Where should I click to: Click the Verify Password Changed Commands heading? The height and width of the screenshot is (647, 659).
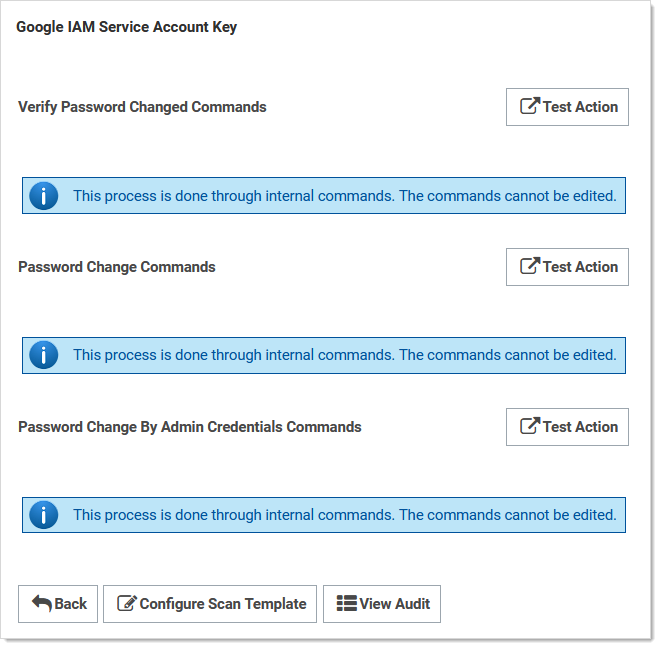click(x=142, y=107)
